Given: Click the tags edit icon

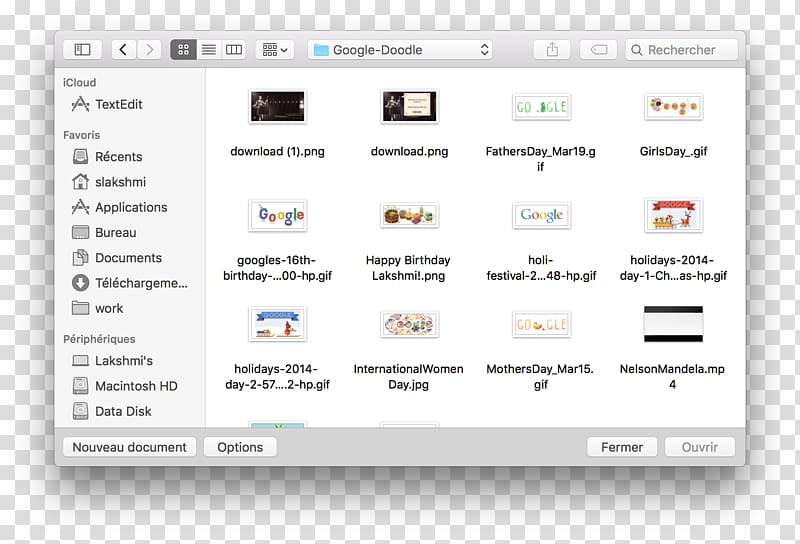Looking at the screenshot, I should [x=598, y=49].
